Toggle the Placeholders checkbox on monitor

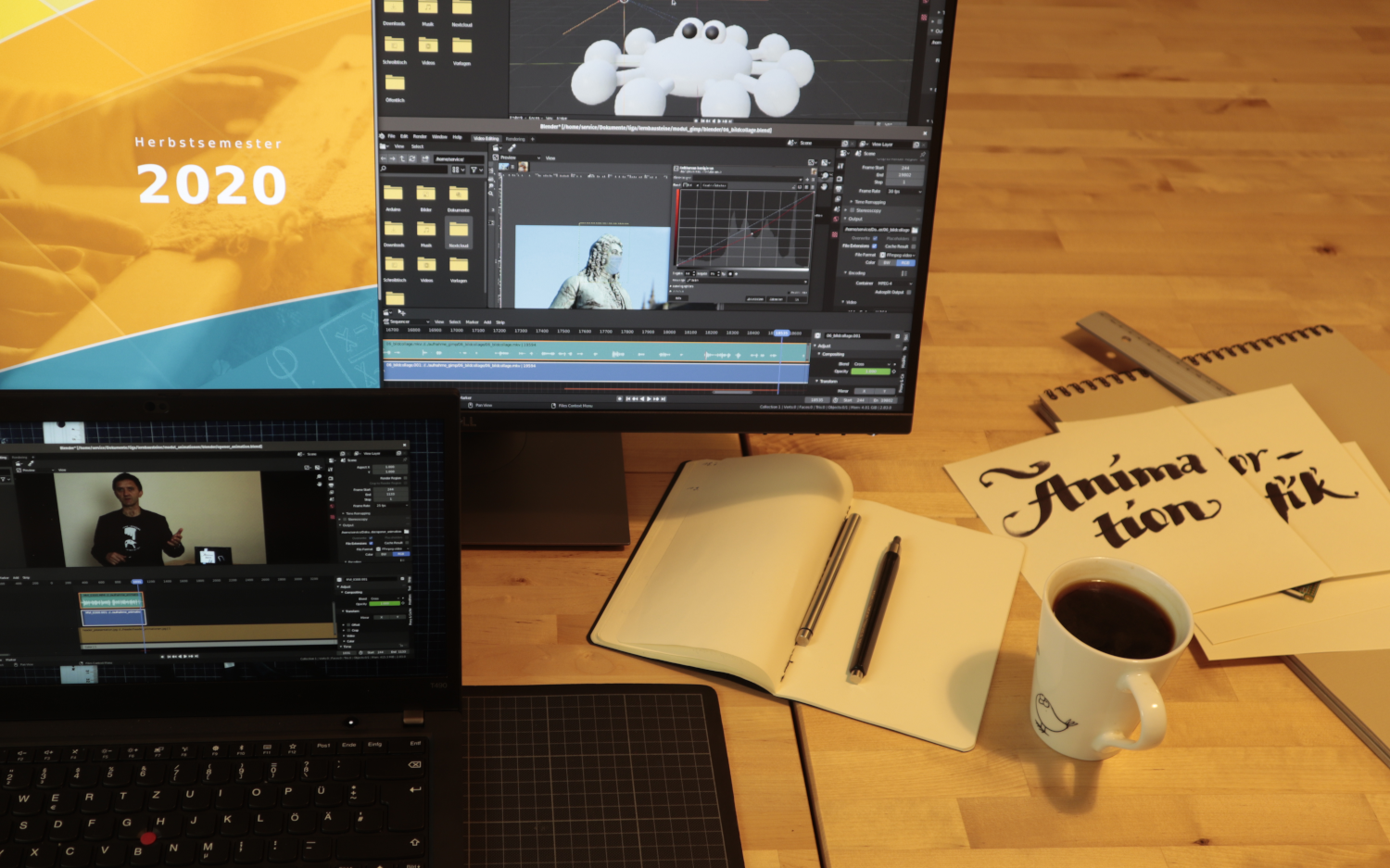click(915, 239)
